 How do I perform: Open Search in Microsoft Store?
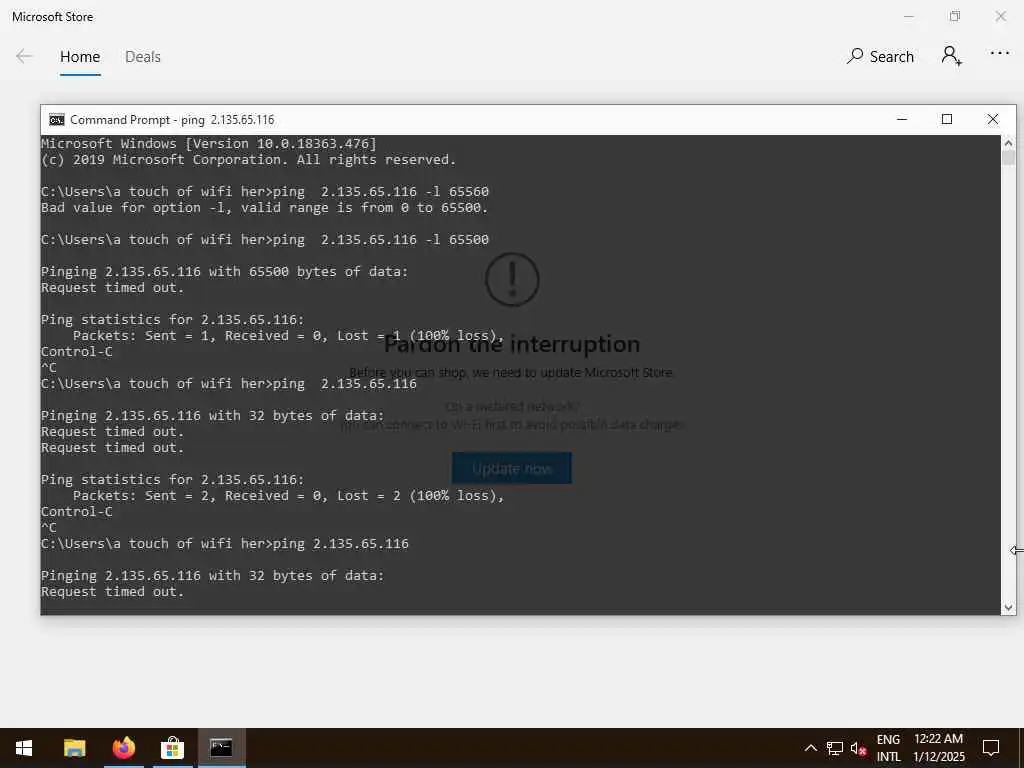880,57
